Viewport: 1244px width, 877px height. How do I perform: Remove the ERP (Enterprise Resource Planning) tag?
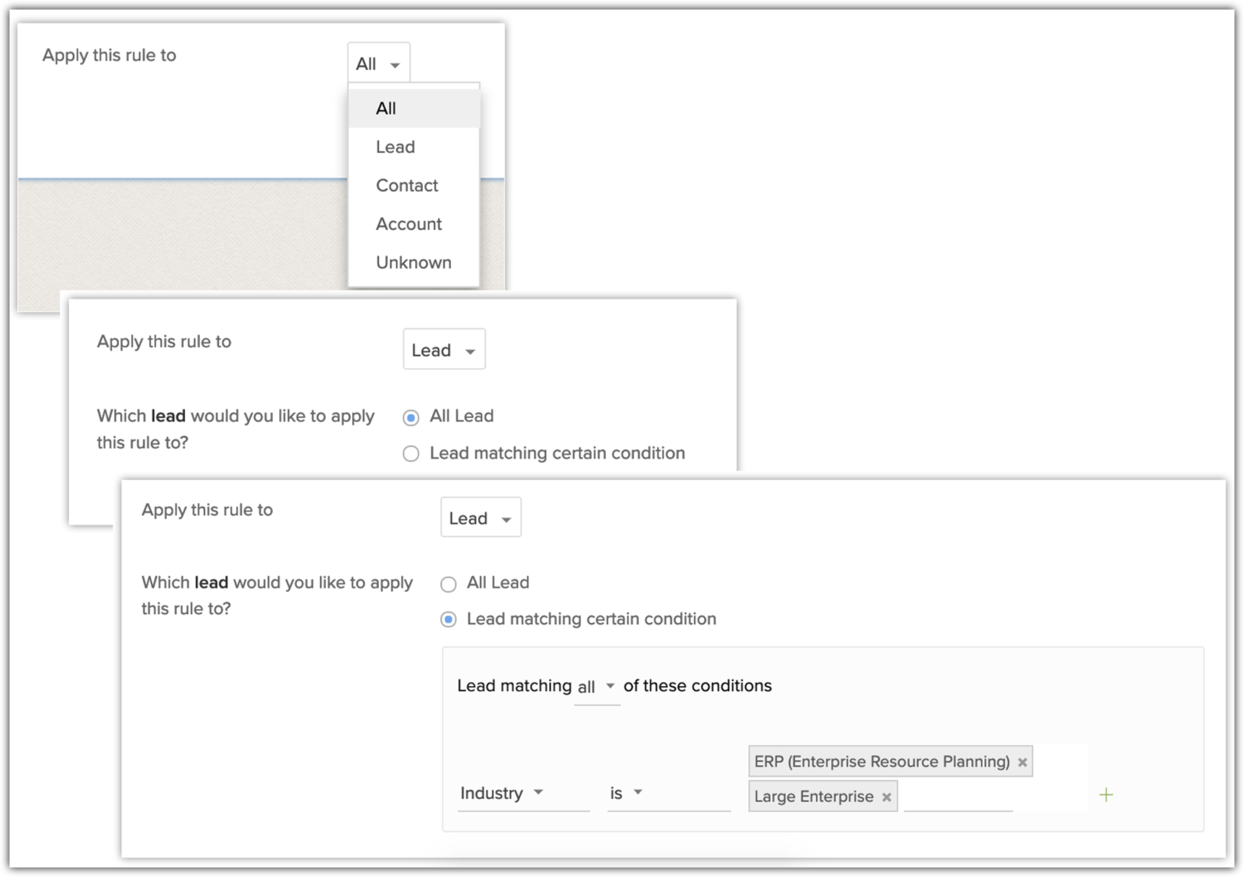point(1022,762)
